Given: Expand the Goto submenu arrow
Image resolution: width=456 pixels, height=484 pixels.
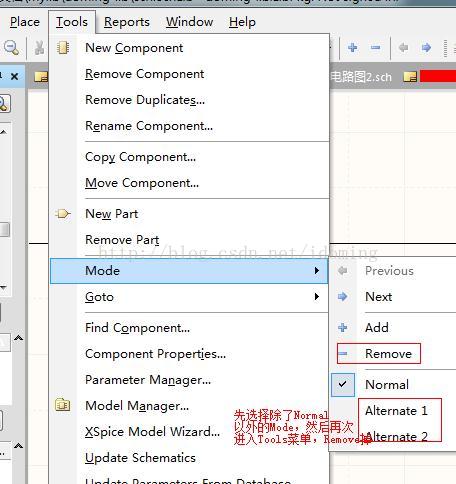Looking at the screenshot, I should [317, 296].
